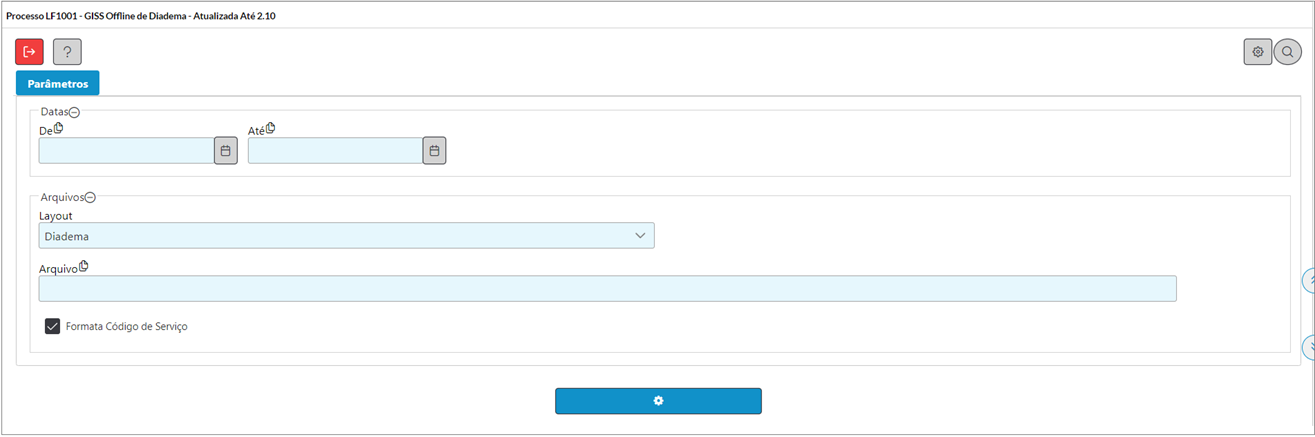Open the Layout dropdown showing Diadema

346,235
